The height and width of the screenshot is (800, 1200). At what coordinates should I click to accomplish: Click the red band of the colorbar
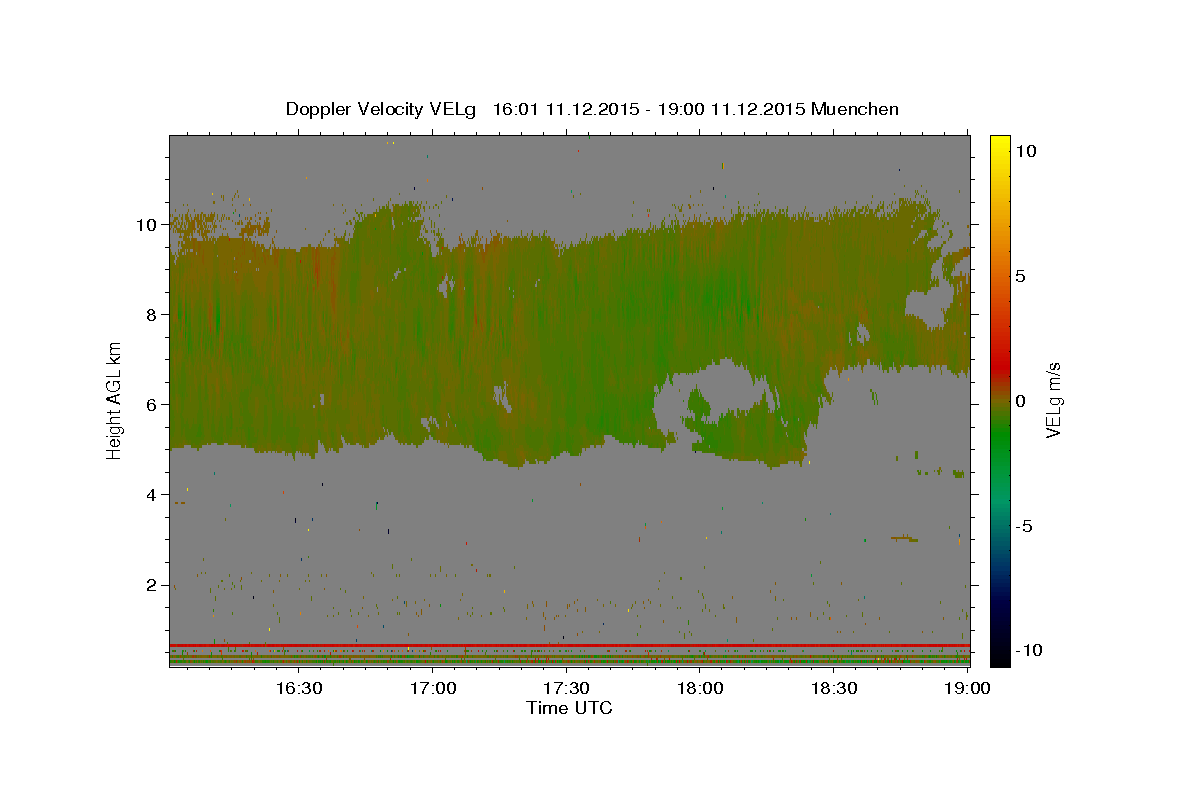click(999, 365)
